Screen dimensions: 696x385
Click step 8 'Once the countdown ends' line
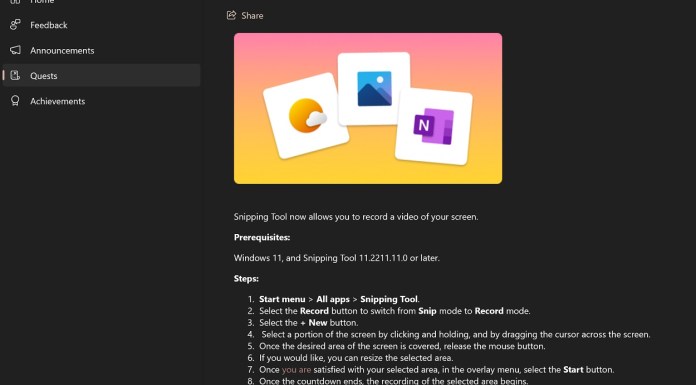tap(394, 381)
